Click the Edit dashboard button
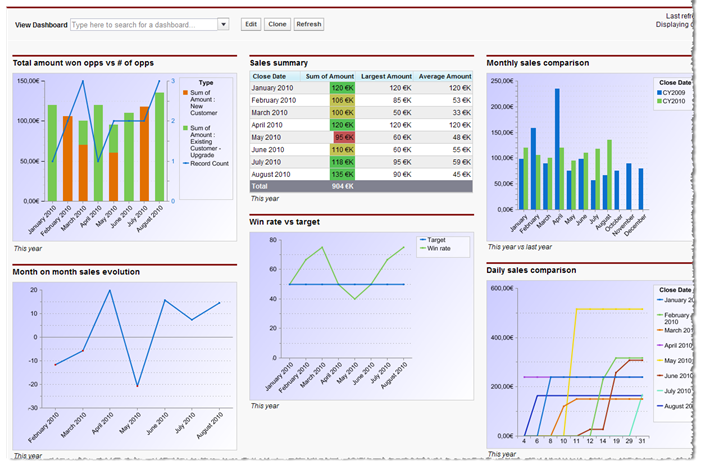The image size is (702, 464). (251, 24)
